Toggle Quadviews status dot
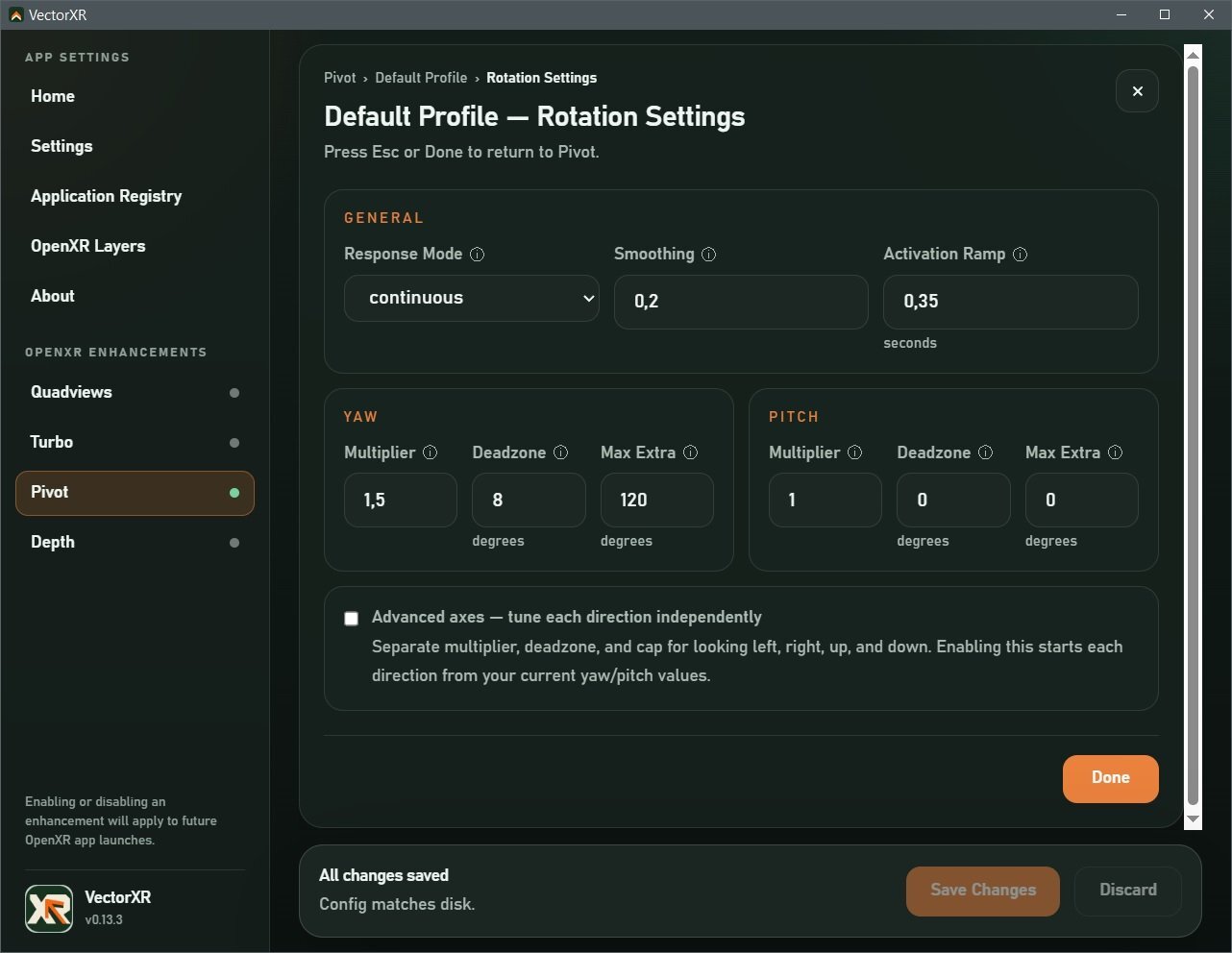1232x953 pixels. point(234,393)
